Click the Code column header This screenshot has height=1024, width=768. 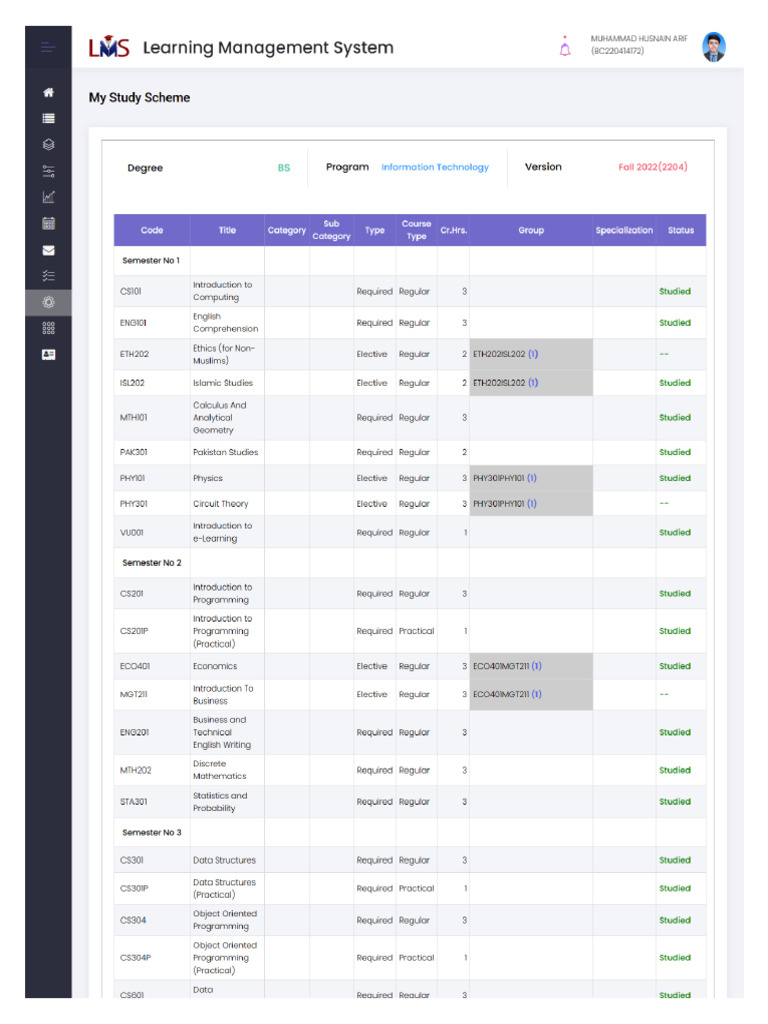coord(152,230)
